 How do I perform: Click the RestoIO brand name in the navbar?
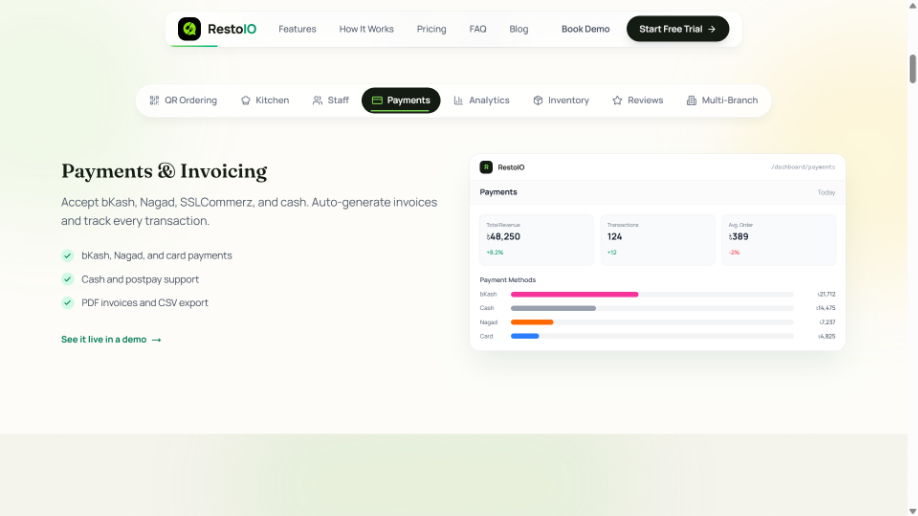coord(232,29)
